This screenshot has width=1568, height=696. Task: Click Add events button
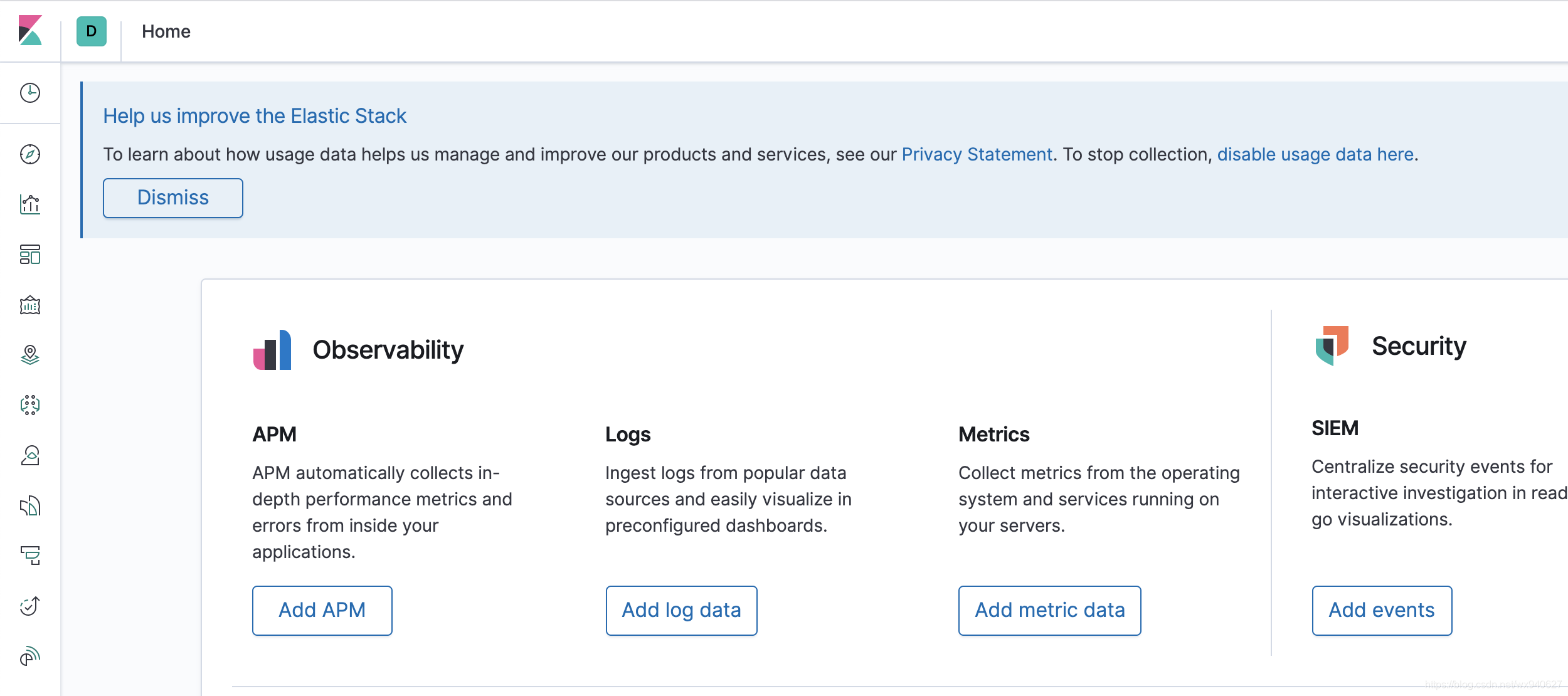tap(1382, 611)
